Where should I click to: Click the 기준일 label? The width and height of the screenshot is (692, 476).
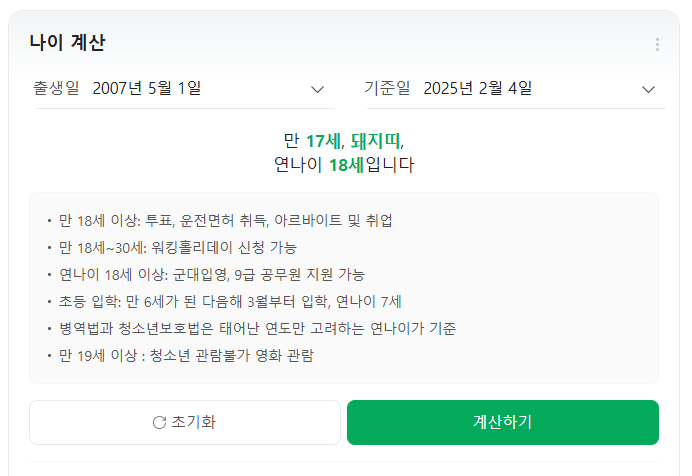(x=387, y=88)
